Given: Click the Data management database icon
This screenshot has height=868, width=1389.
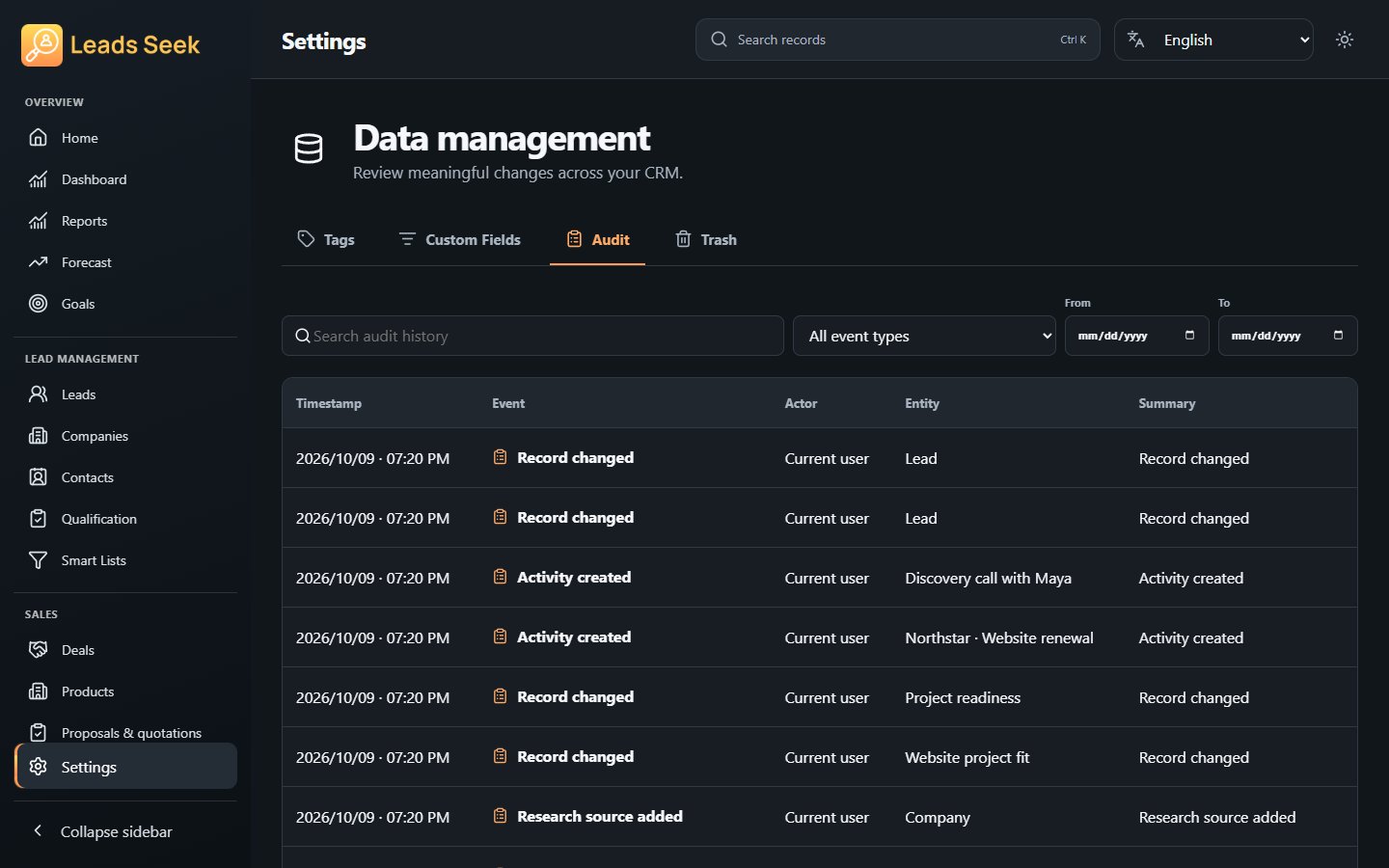Looking at the screenshot, I should [309, 149].
